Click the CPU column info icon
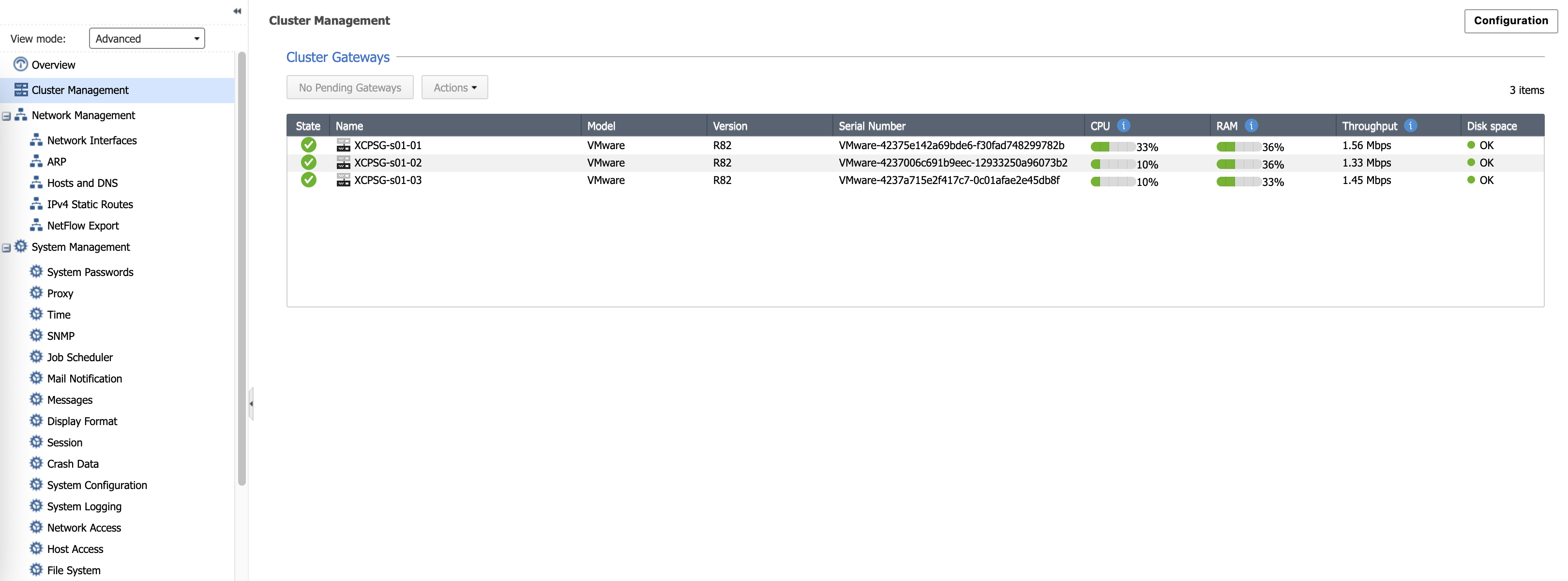The width and height of the screenshot is (1568, 581). point(1123,125)
